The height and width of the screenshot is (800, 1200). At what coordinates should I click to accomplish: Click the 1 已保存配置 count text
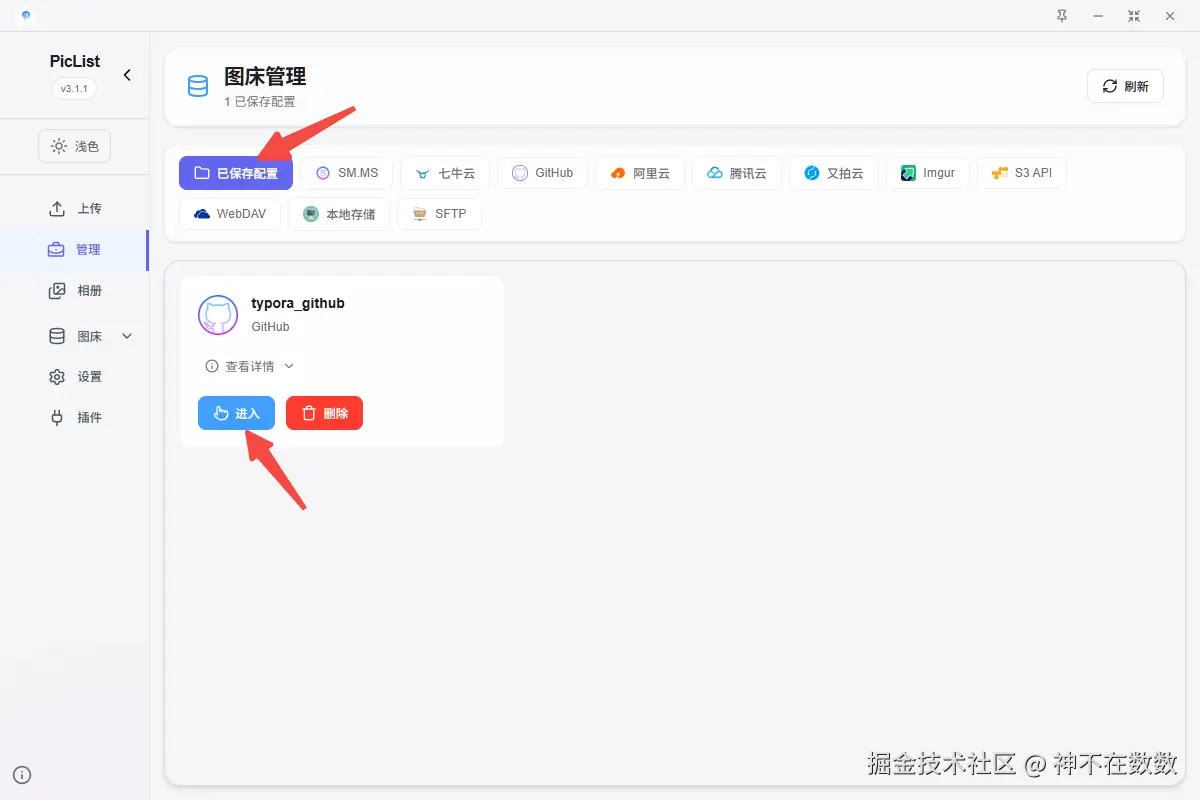point(259,102)
